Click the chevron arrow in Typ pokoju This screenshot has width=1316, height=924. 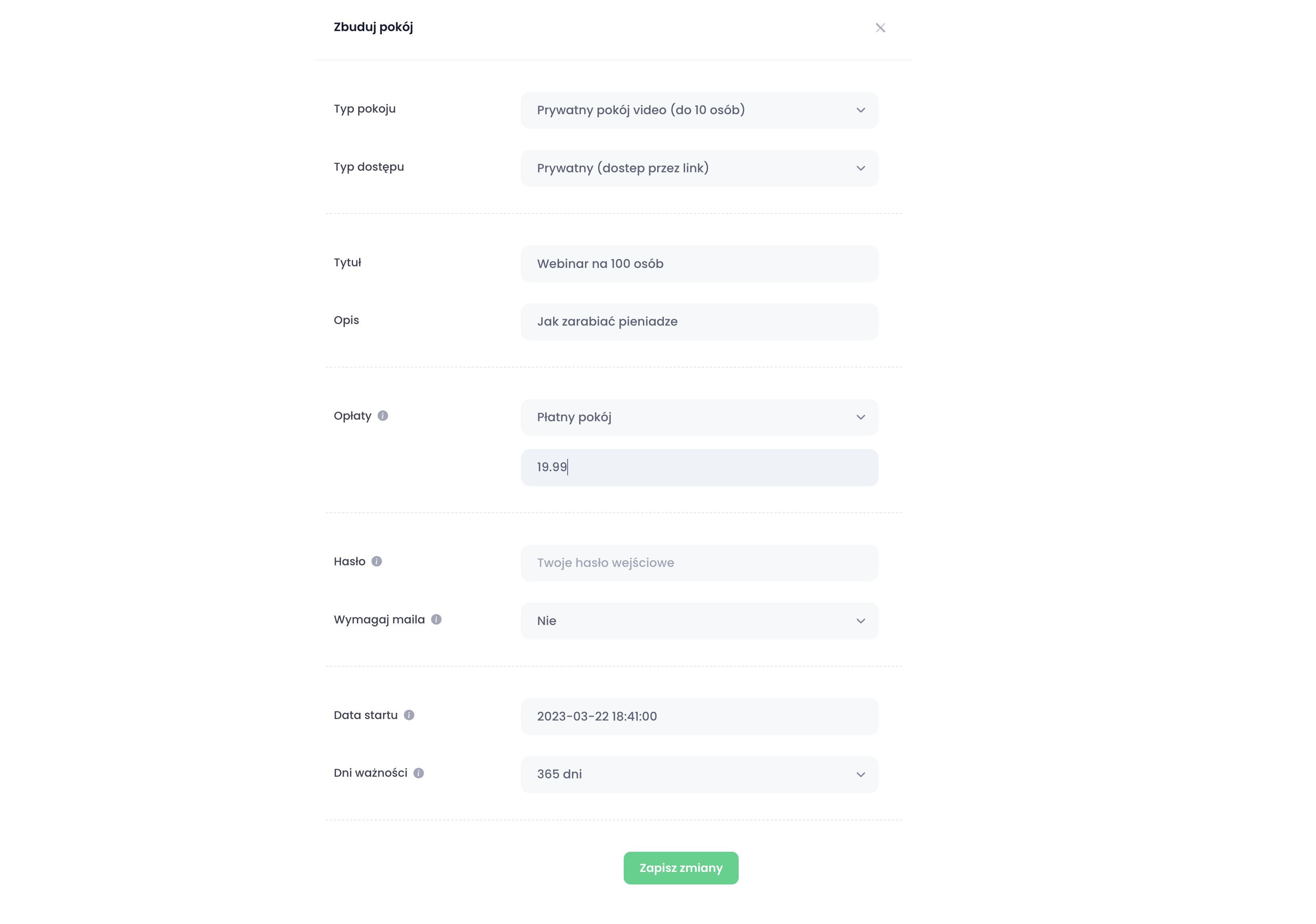tap(861, 110)
